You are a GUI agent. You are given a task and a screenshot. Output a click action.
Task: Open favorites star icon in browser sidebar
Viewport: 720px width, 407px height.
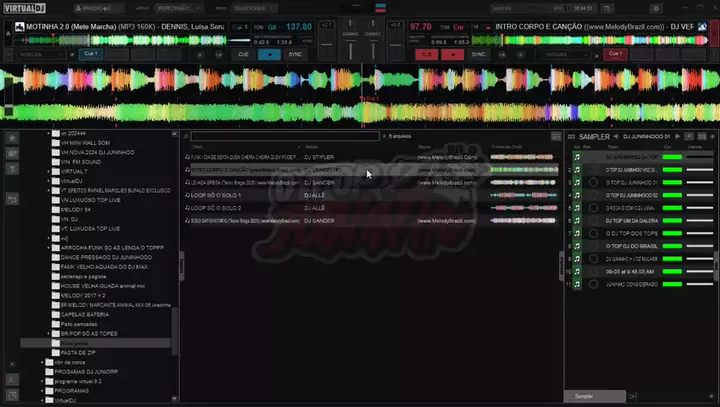[12, 137]
